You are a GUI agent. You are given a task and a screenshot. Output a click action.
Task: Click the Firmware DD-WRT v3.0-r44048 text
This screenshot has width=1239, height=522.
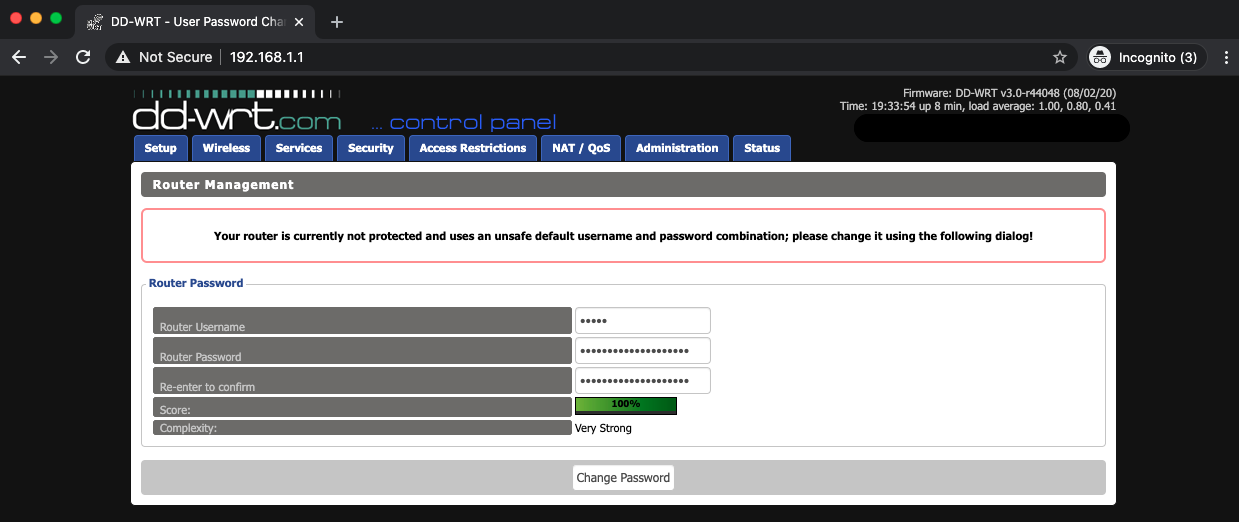tap(1010, 93)
